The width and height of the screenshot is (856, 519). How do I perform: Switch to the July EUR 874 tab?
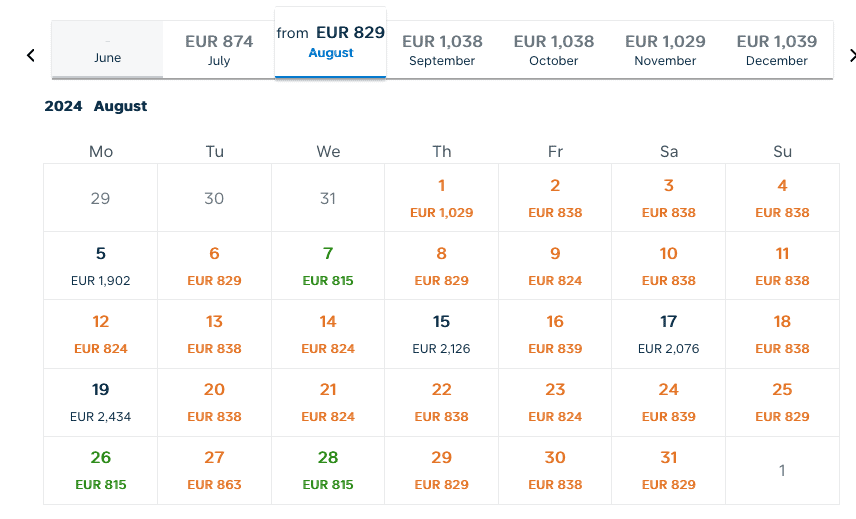coord(219,50)
